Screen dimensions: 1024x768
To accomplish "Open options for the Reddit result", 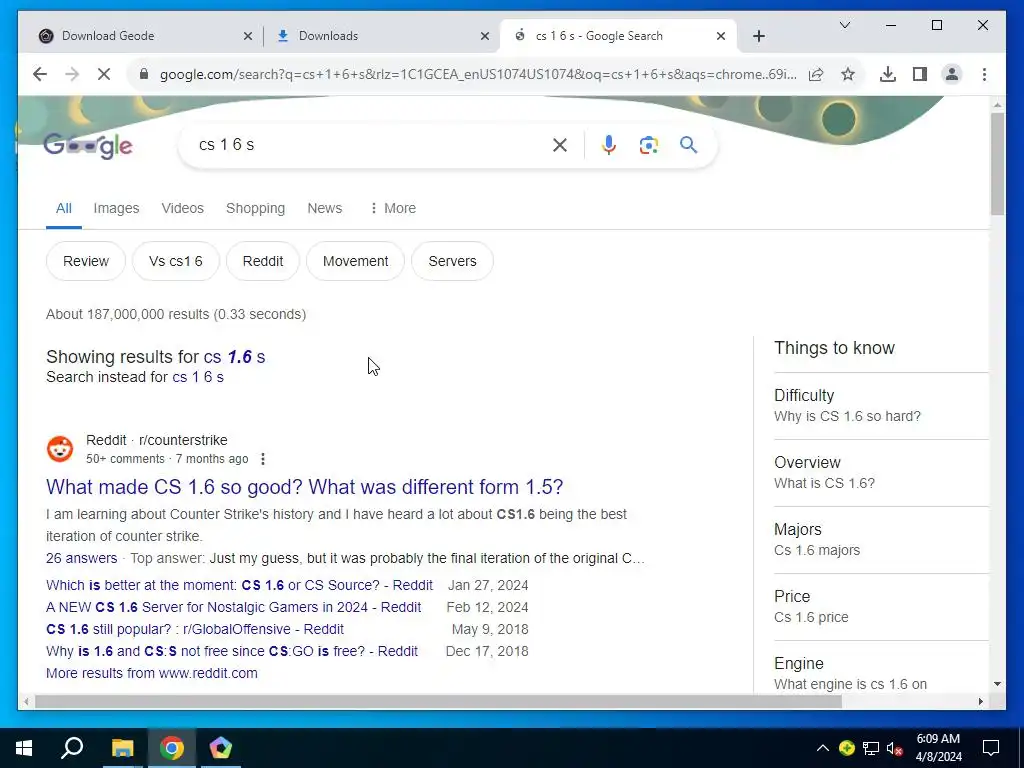I will [x=263, y=459].
